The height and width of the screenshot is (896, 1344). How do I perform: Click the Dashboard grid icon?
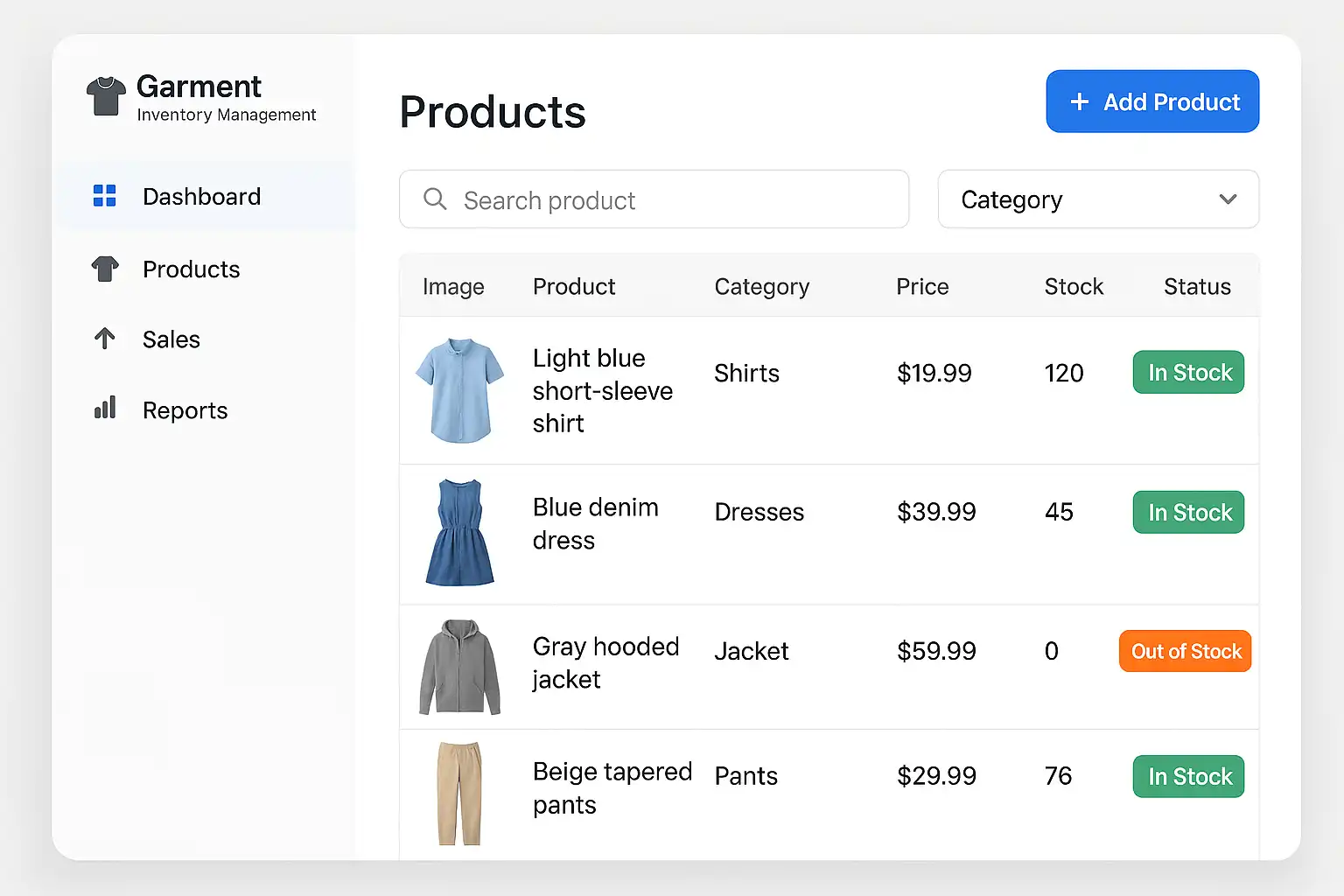coord(105,196)
